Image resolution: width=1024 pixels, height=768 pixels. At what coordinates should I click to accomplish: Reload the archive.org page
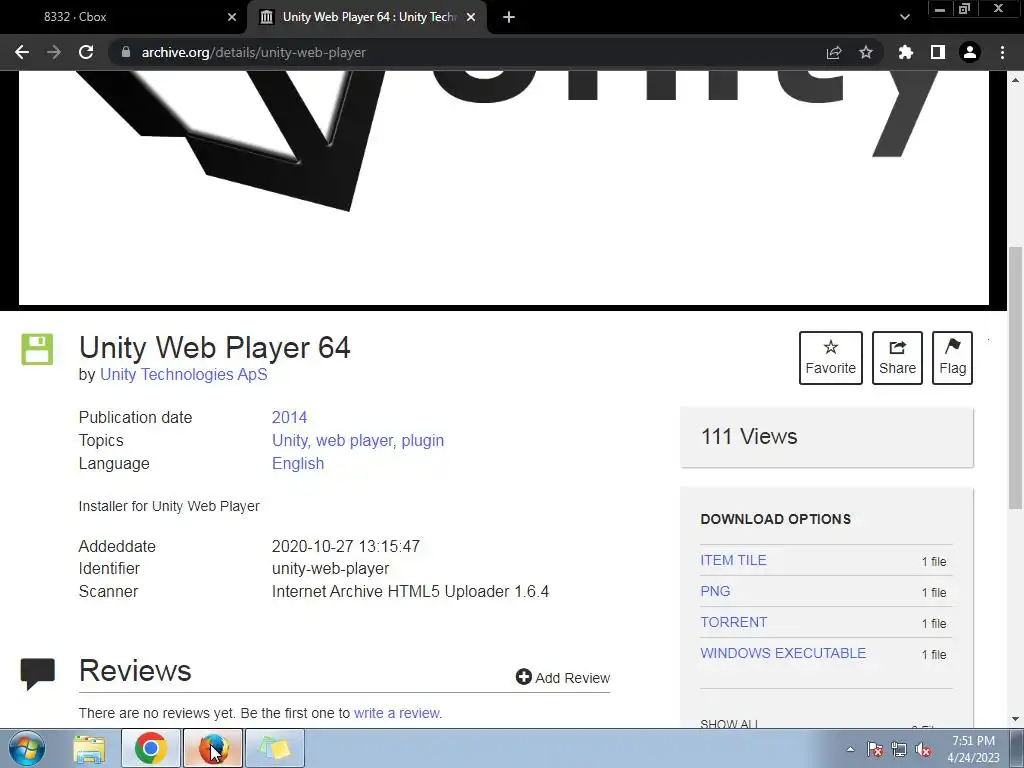[x=86, y=52]
